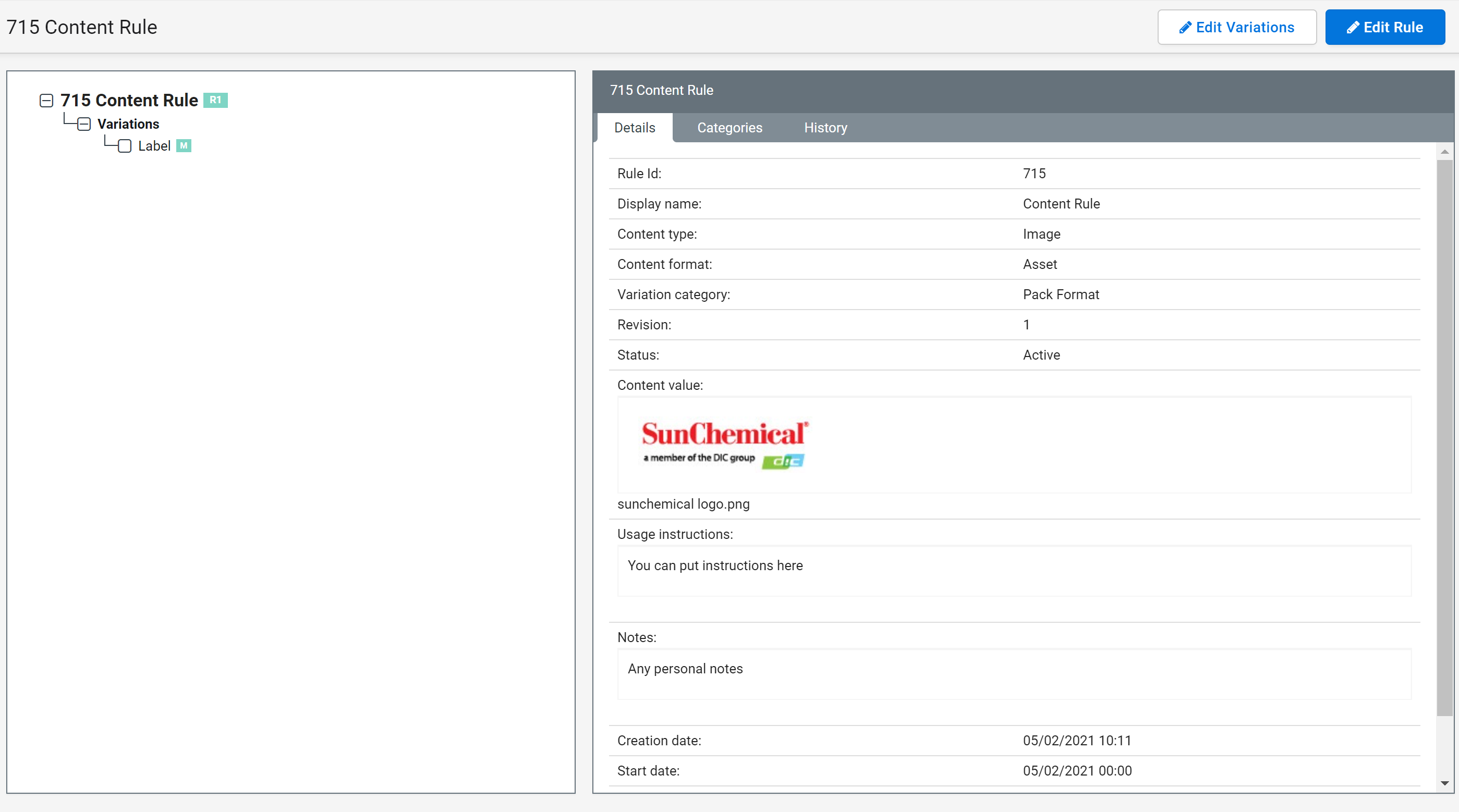Click pencil icon in Edit Variations button
The image size is (1459, 812).
tap(1185, 27)
